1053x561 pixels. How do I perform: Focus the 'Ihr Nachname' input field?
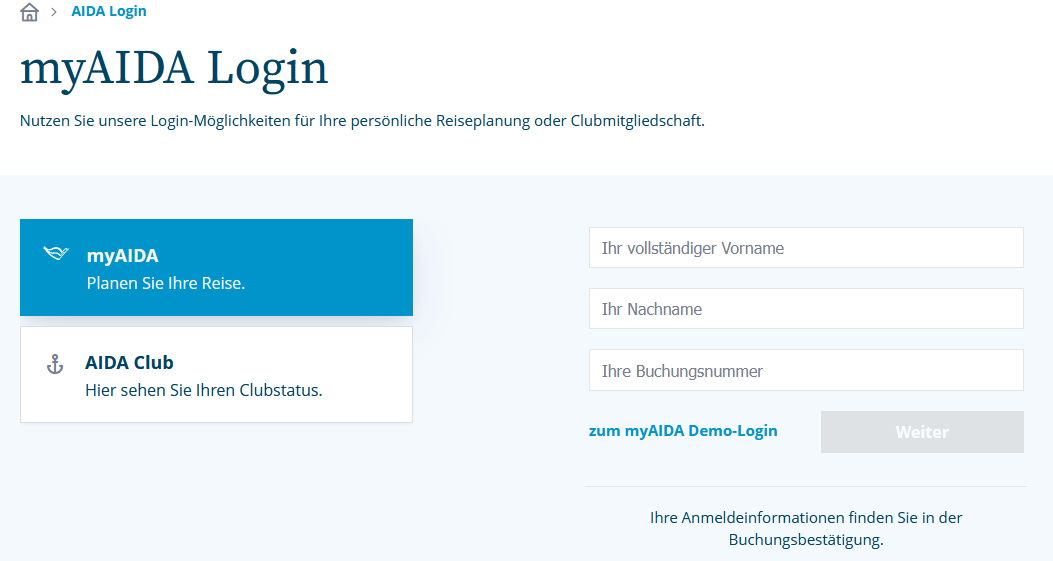[x=806, y=309]
